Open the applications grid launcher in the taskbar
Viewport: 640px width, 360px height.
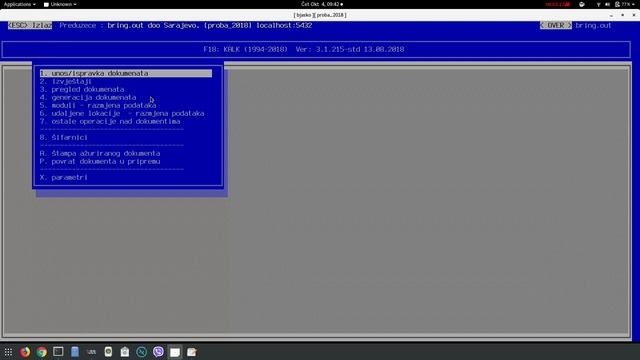(x=8, y=352)
